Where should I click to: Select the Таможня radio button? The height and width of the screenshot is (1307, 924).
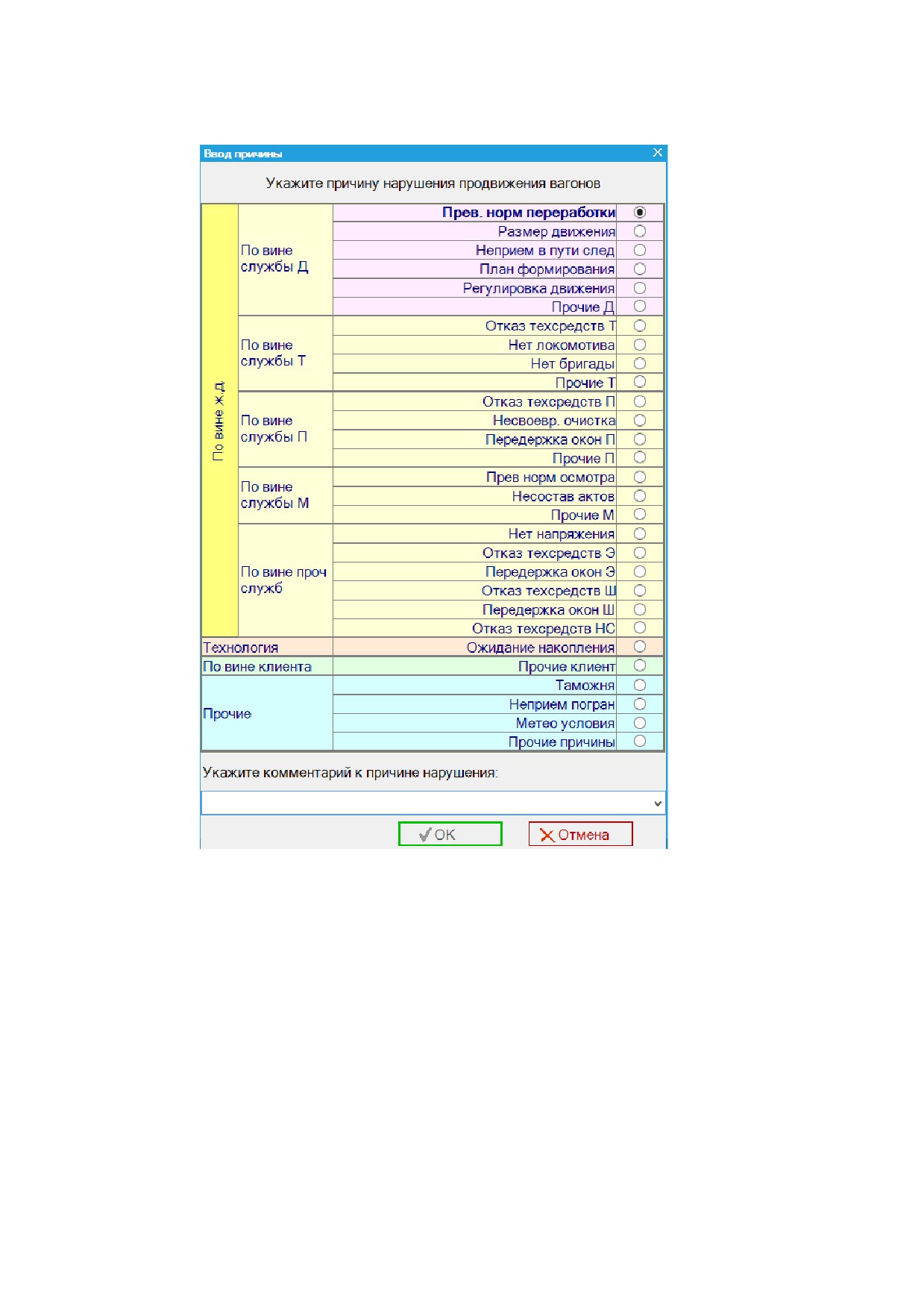(x=639, y=685)
